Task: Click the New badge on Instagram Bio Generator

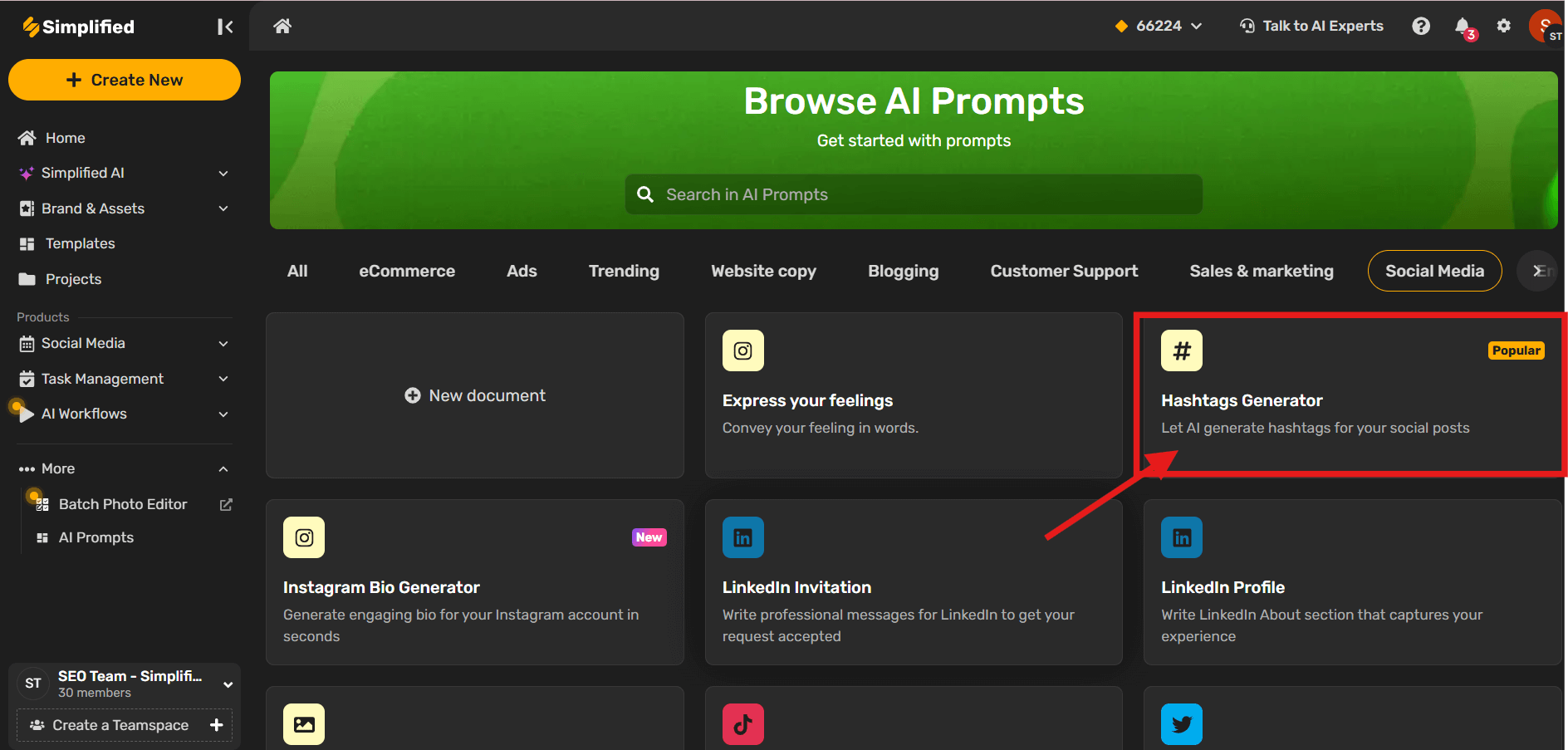Action: [x=649, y=537]
